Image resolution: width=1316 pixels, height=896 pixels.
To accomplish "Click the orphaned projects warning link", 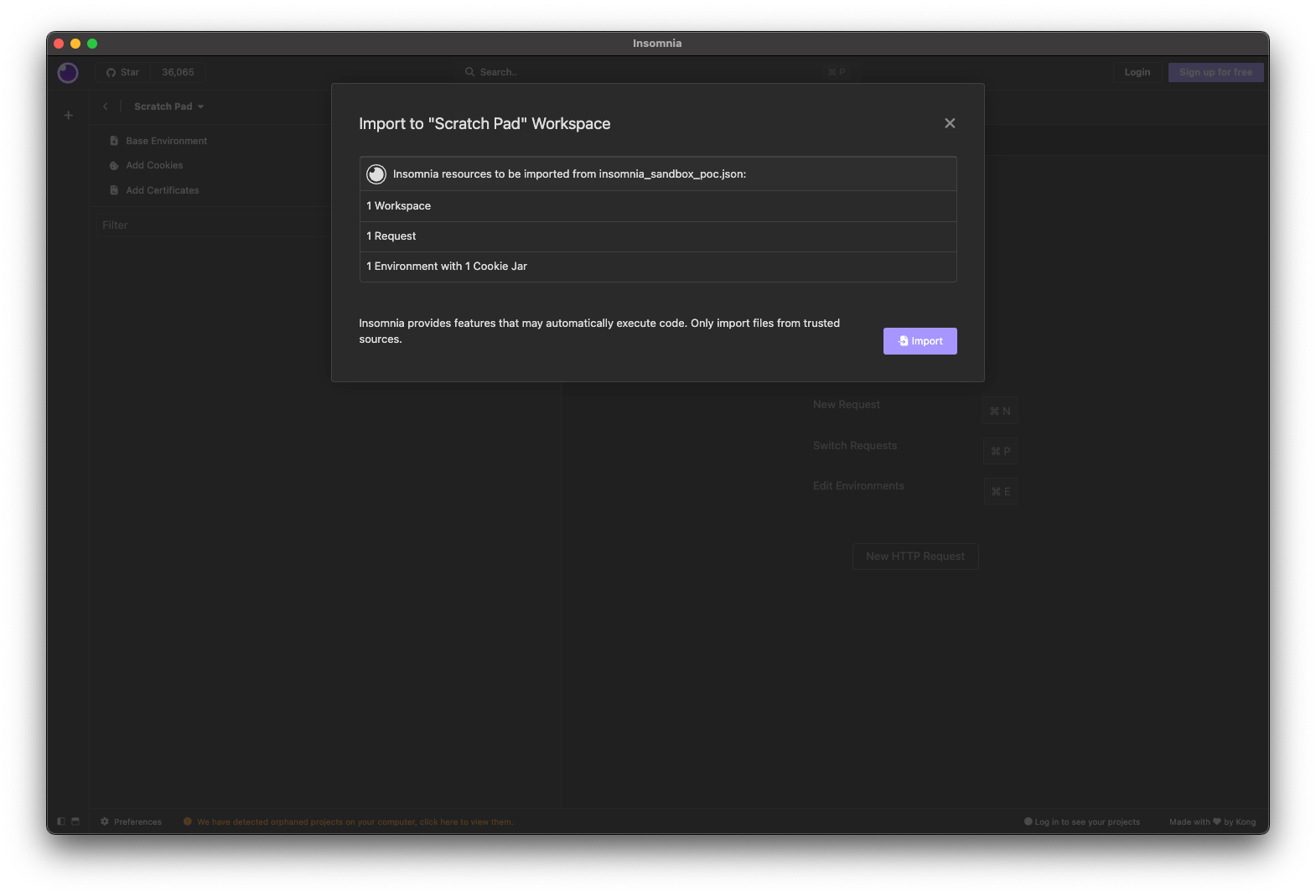I will click(355, 822).
